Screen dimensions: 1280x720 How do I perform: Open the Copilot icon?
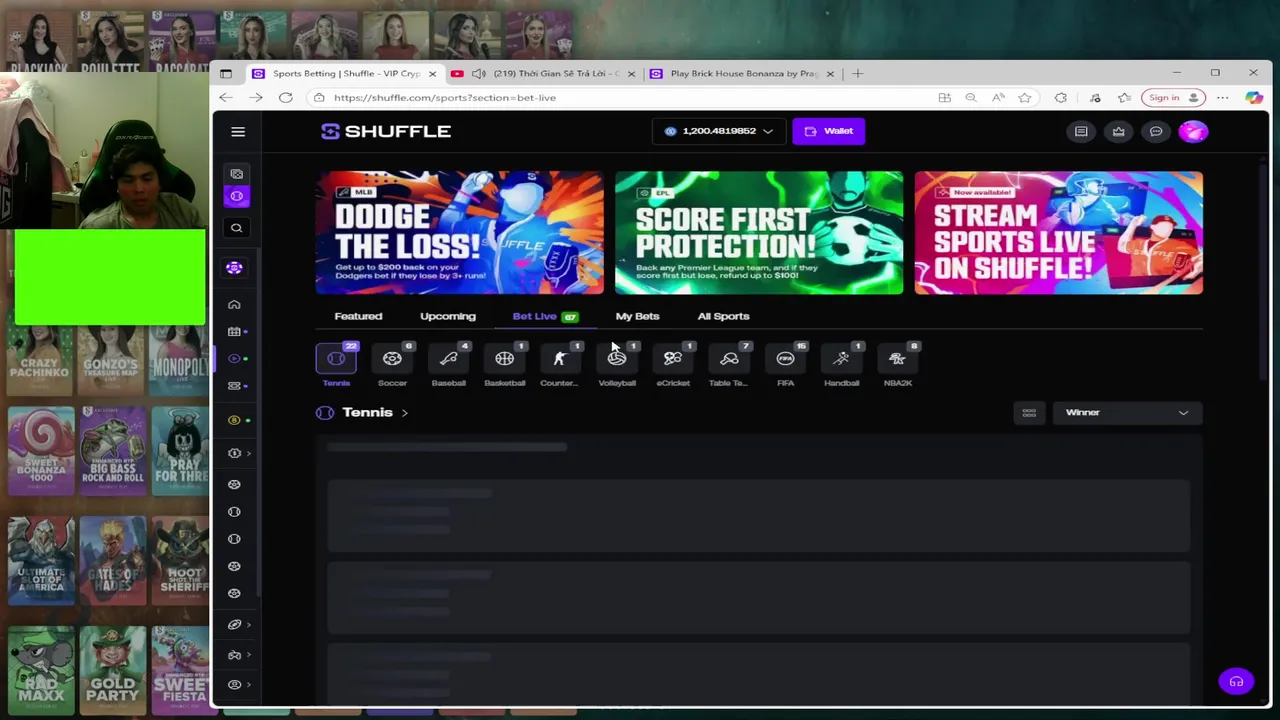pyautogui.click(x=1253, y=97)
